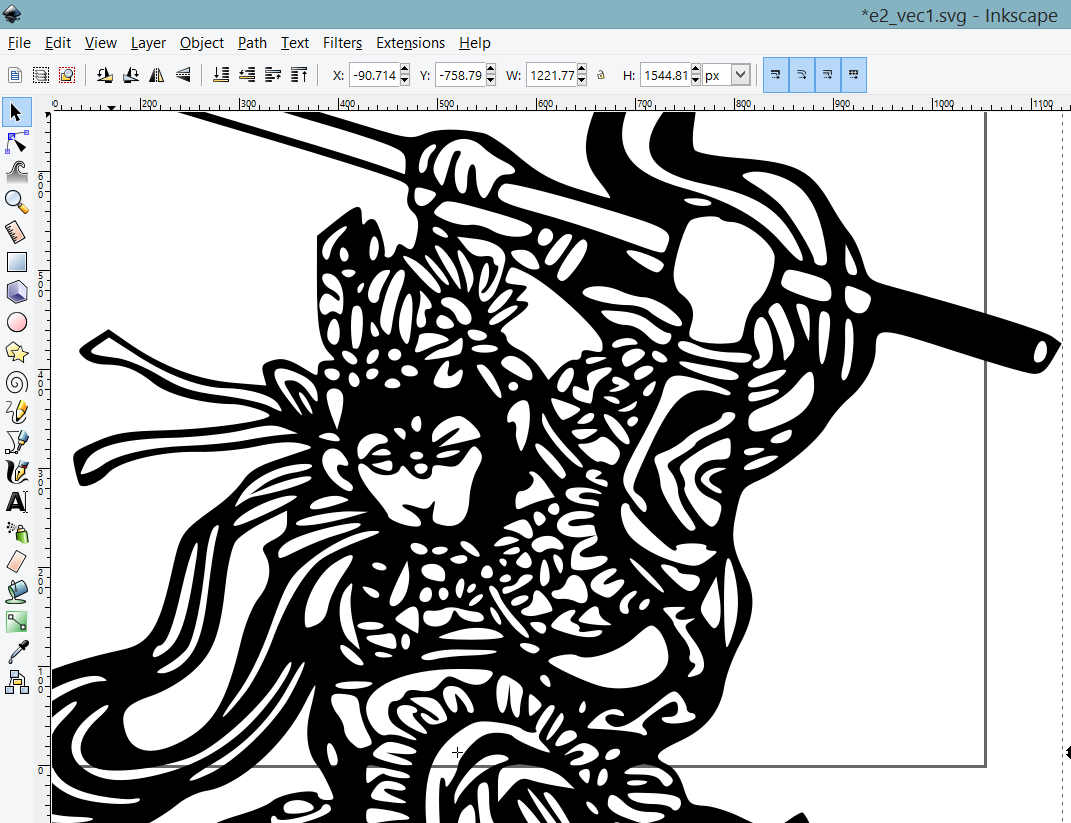Select the Spray tool
The width and height of the screenshot is (1071, 823).
tap(16, 532)
